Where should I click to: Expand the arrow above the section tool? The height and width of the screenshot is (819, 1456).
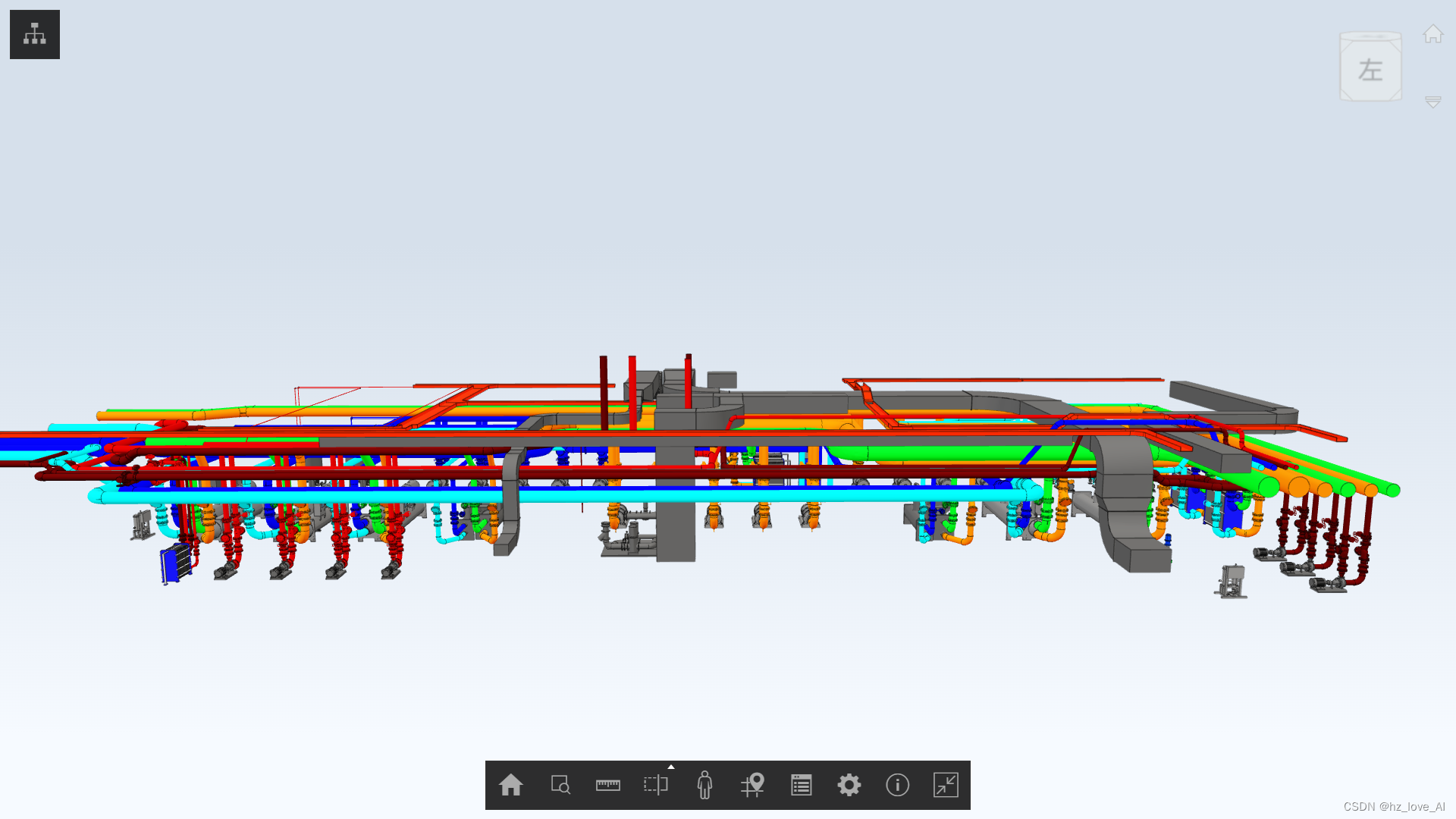point(671,767)
